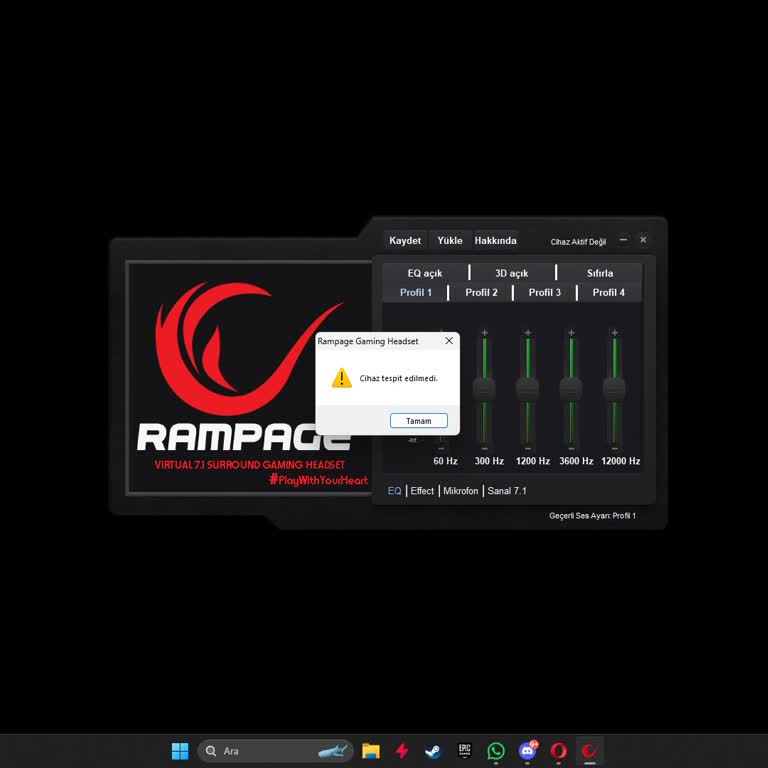Open the Sanal 7.1 tab

coord(507,491)
